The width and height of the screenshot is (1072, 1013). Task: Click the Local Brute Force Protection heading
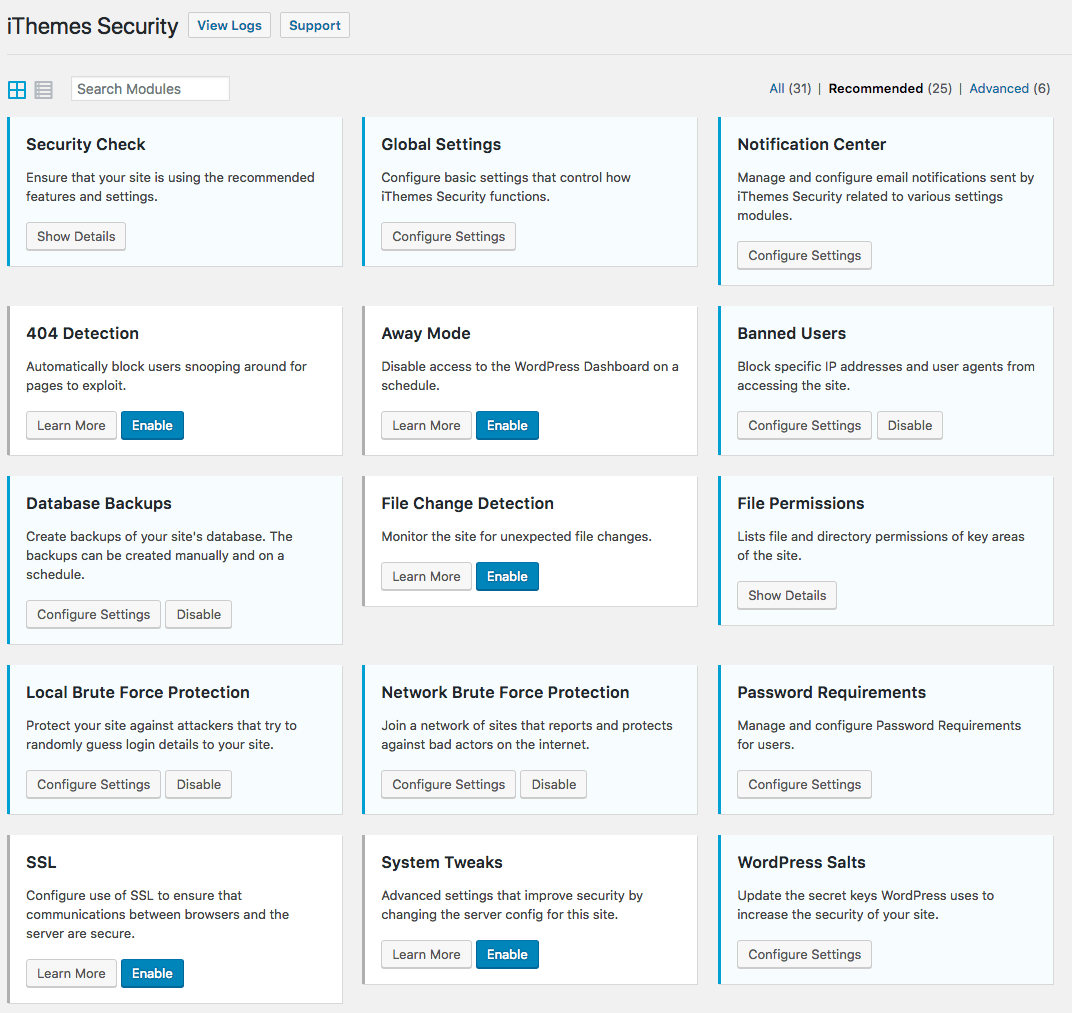click(137, 692)
